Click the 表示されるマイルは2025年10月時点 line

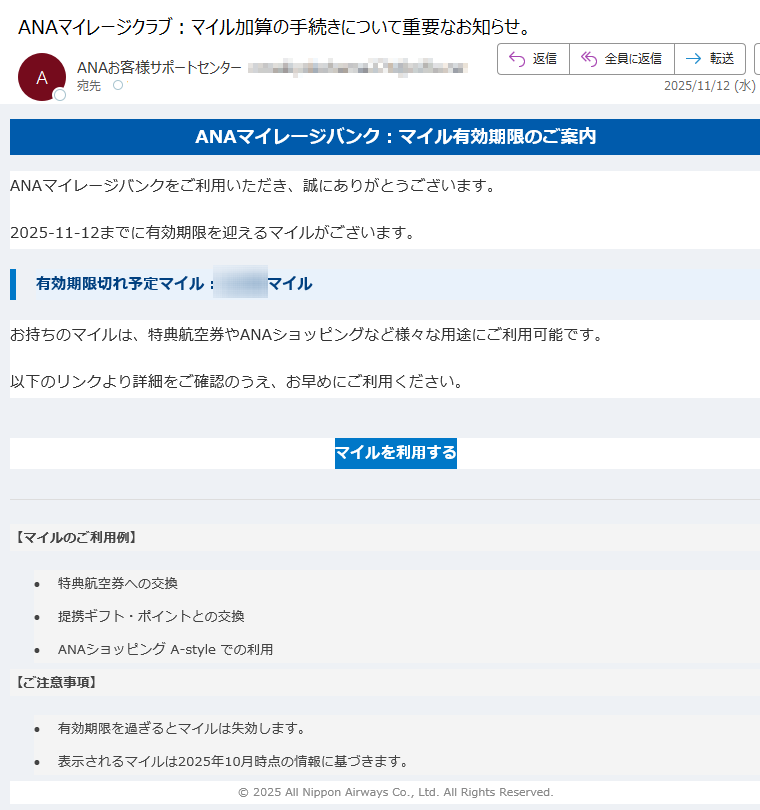click(x=233, y=761)
